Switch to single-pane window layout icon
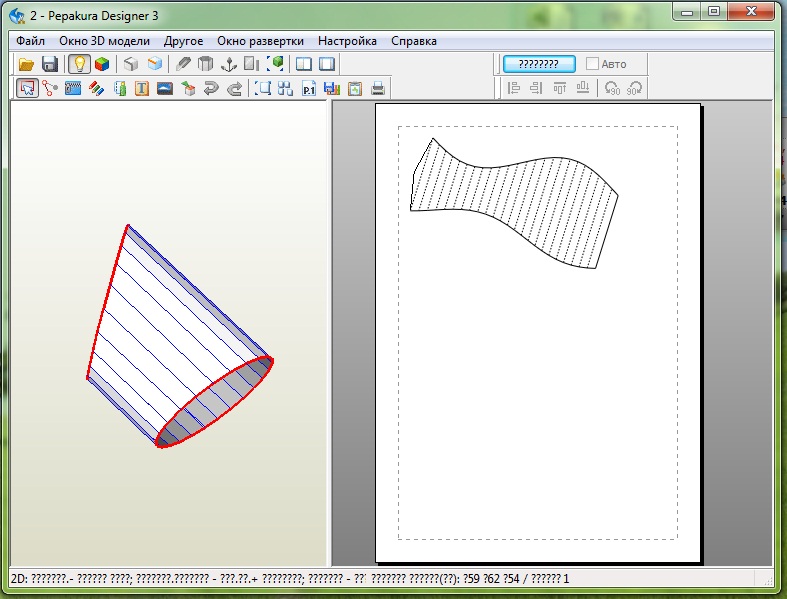The height and width of the screenshot is (599, 787). click(327, 64)
